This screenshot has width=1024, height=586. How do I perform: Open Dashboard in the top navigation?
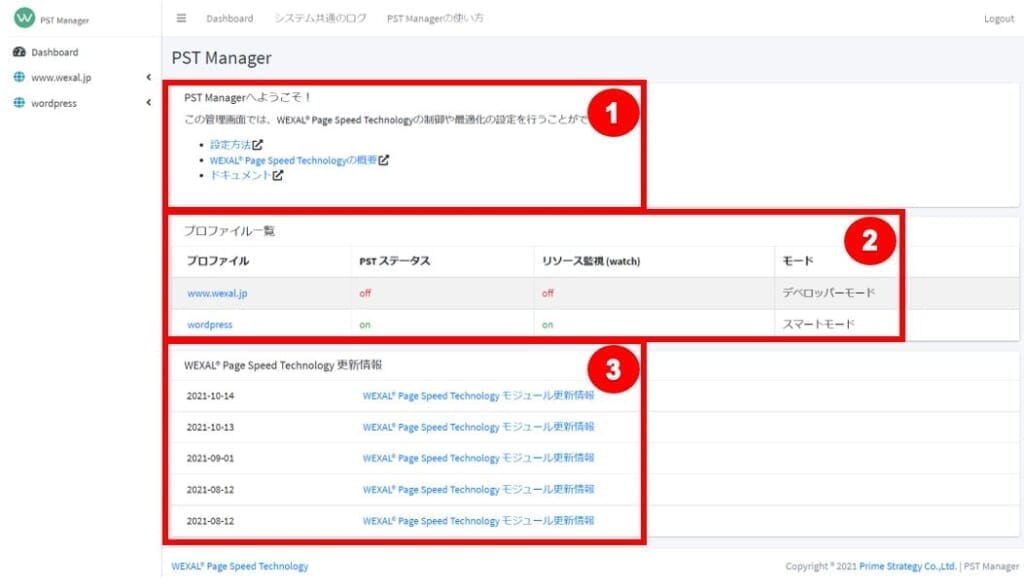click(229, 18)
